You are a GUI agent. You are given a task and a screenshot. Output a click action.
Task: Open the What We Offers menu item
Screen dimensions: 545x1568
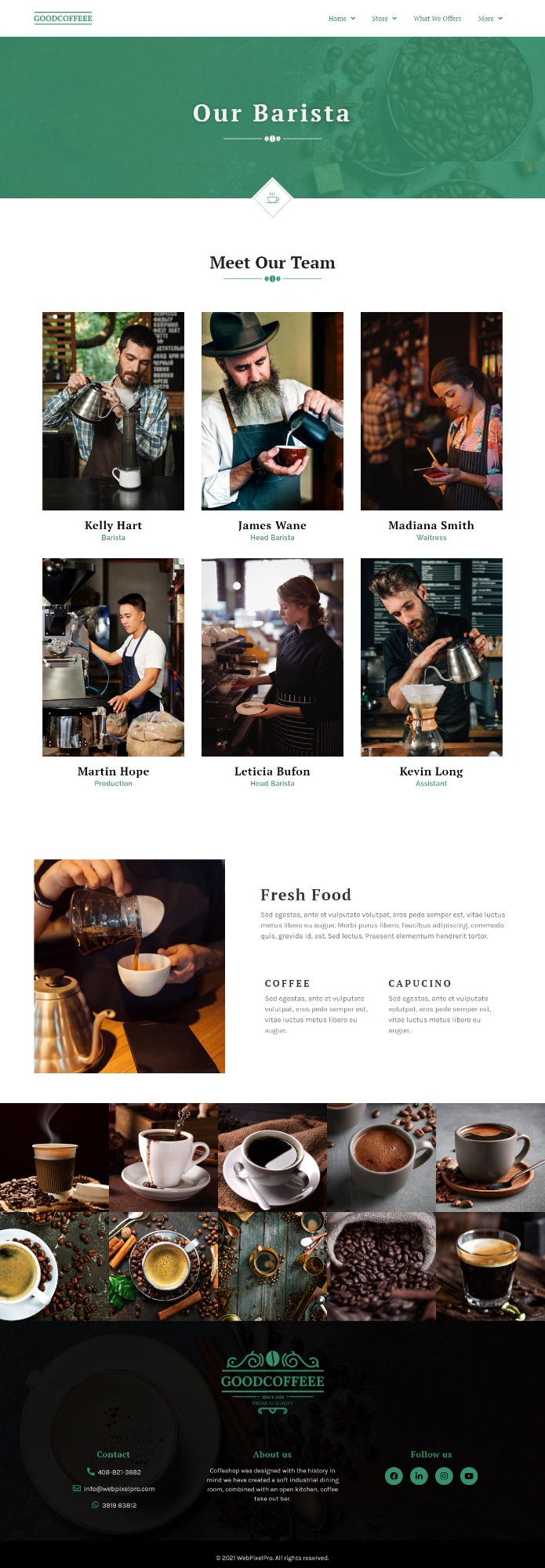point(438,18)
